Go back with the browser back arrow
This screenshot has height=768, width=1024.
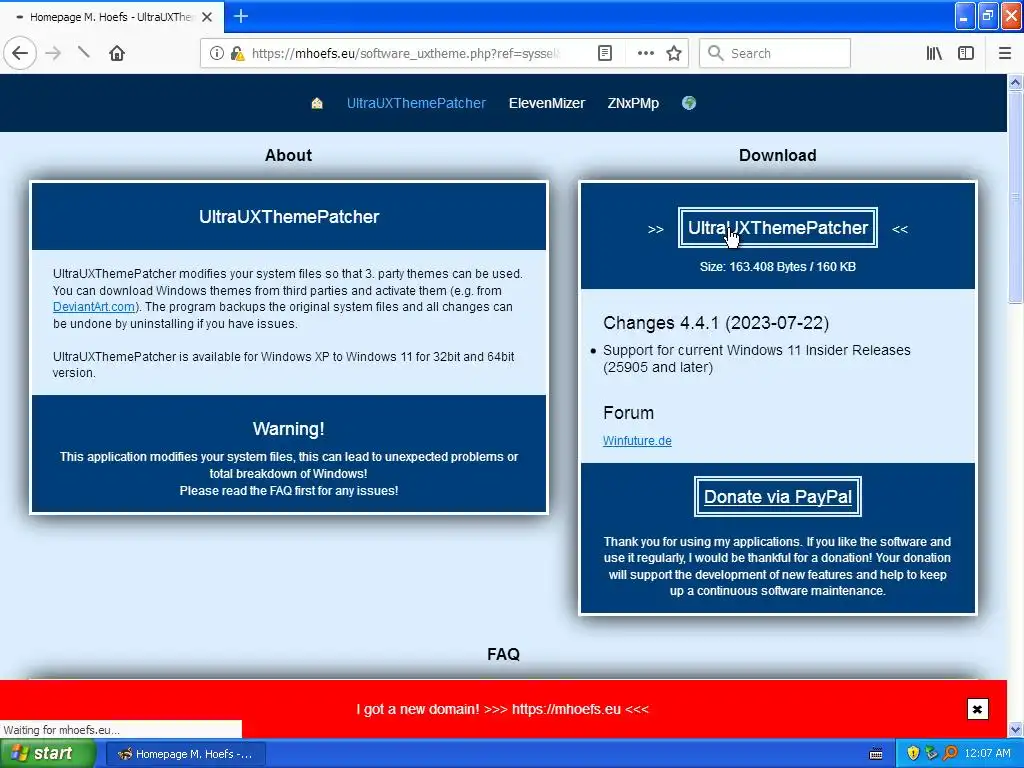(20, 54)
